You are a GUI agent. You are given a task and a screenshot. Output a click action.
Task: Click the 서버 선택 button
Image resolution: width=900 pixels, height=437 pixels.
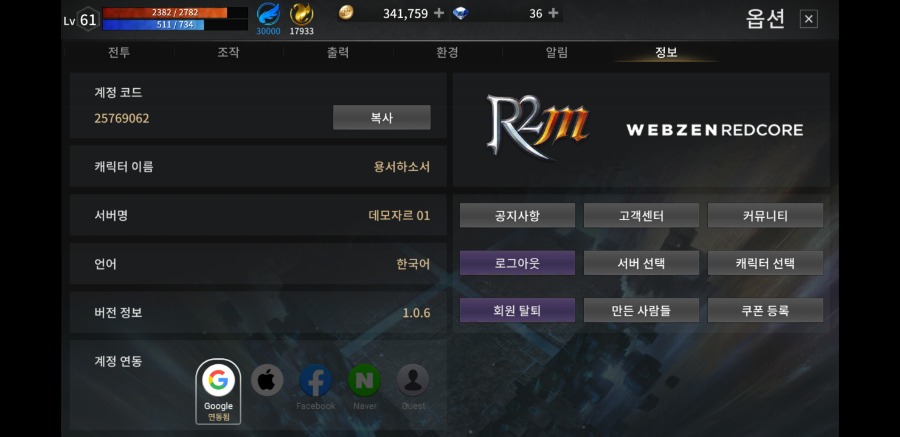point(641,263)
